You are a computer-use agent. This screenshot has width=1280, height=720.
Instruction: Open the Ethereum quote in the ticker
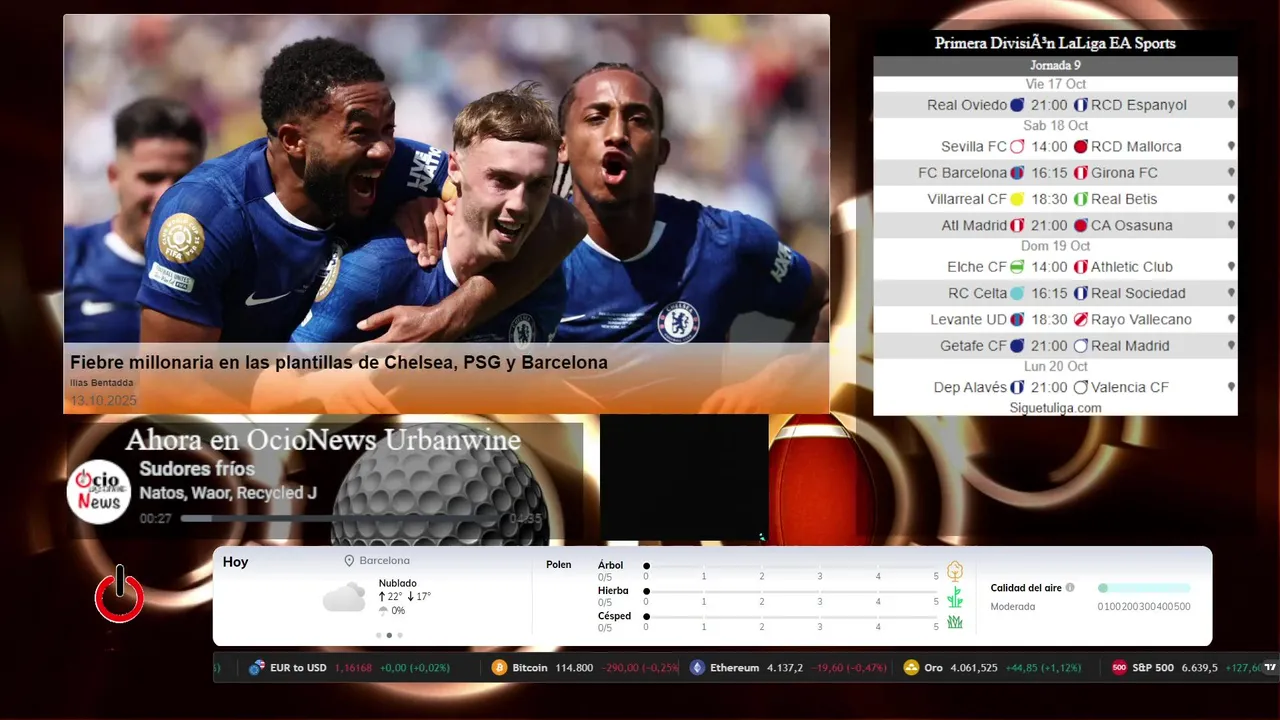coord(788,668)
